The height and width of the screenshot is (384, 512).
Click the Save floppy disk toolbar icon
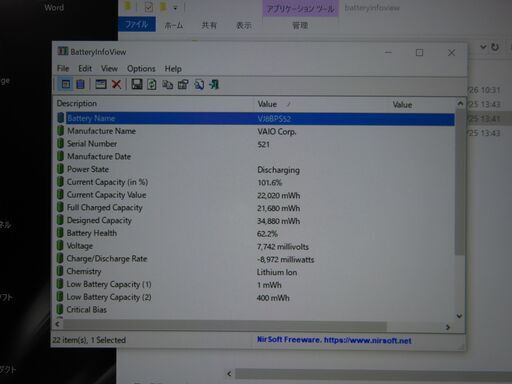click(137, 84)
